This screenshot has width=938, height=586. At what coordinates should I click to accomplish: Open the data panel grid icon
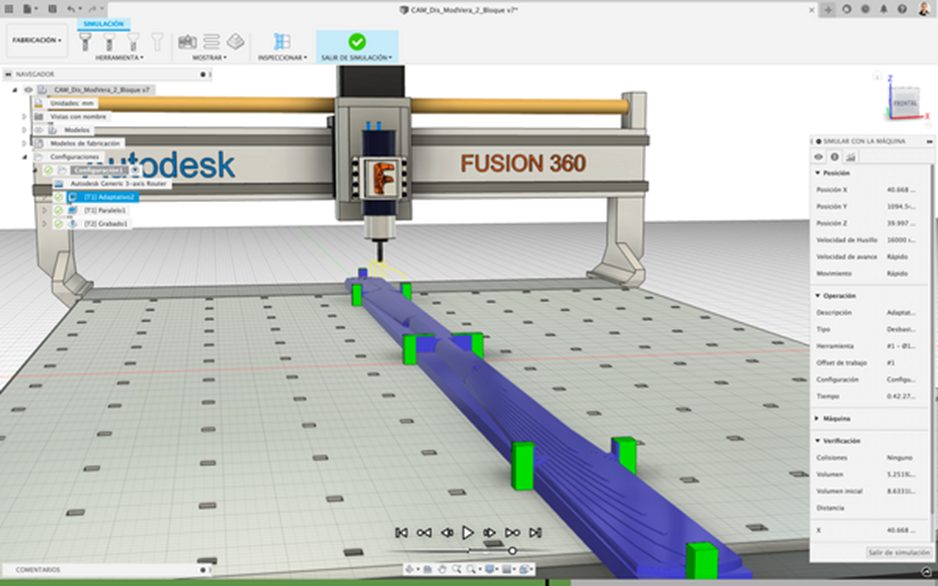point(8,9)
